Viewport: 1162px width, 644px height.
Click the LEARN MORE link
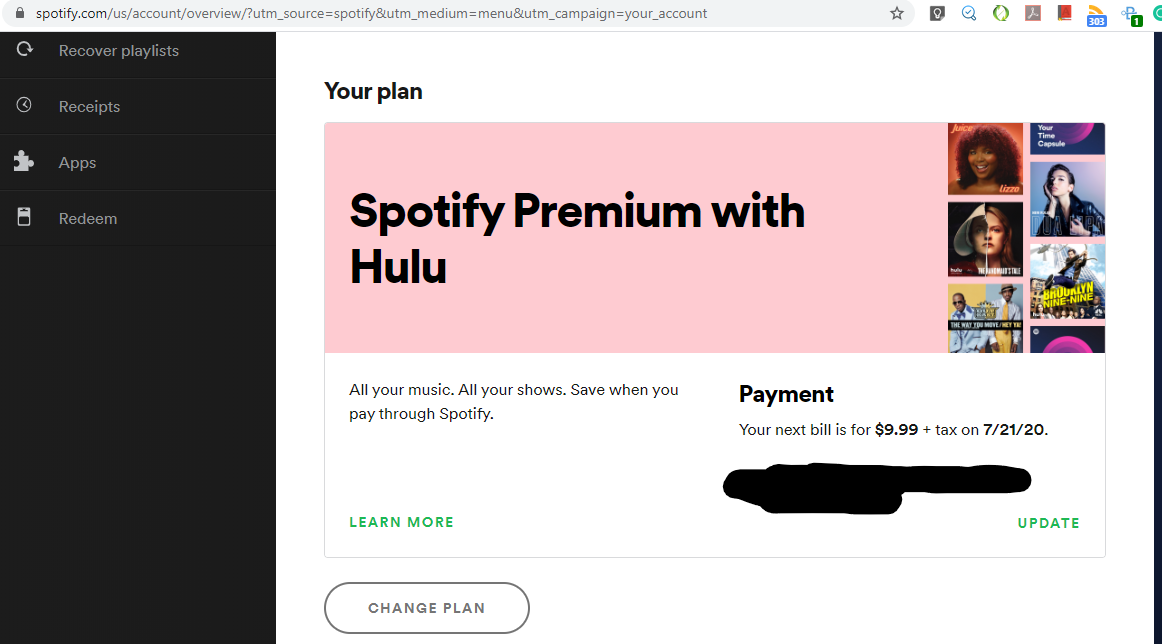pyautogui.click(x=401, y=522)
